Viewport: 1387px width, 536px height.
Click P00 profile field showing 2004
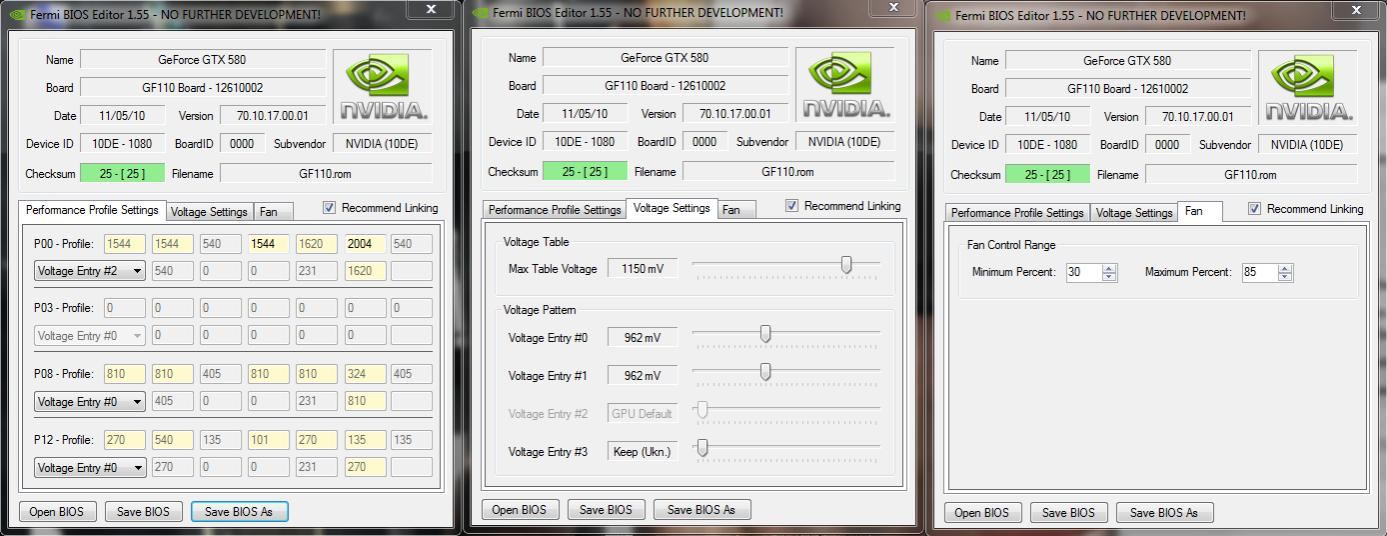pyautogui.click(x=365, y=243)
